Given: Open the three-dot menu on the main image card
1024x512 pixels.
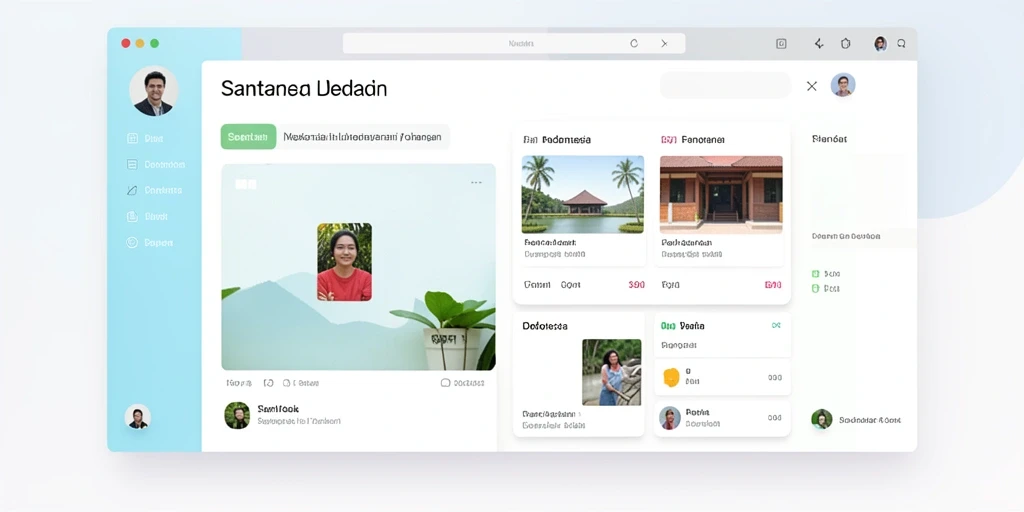Looking at the screenshot, I should point(477,183).
